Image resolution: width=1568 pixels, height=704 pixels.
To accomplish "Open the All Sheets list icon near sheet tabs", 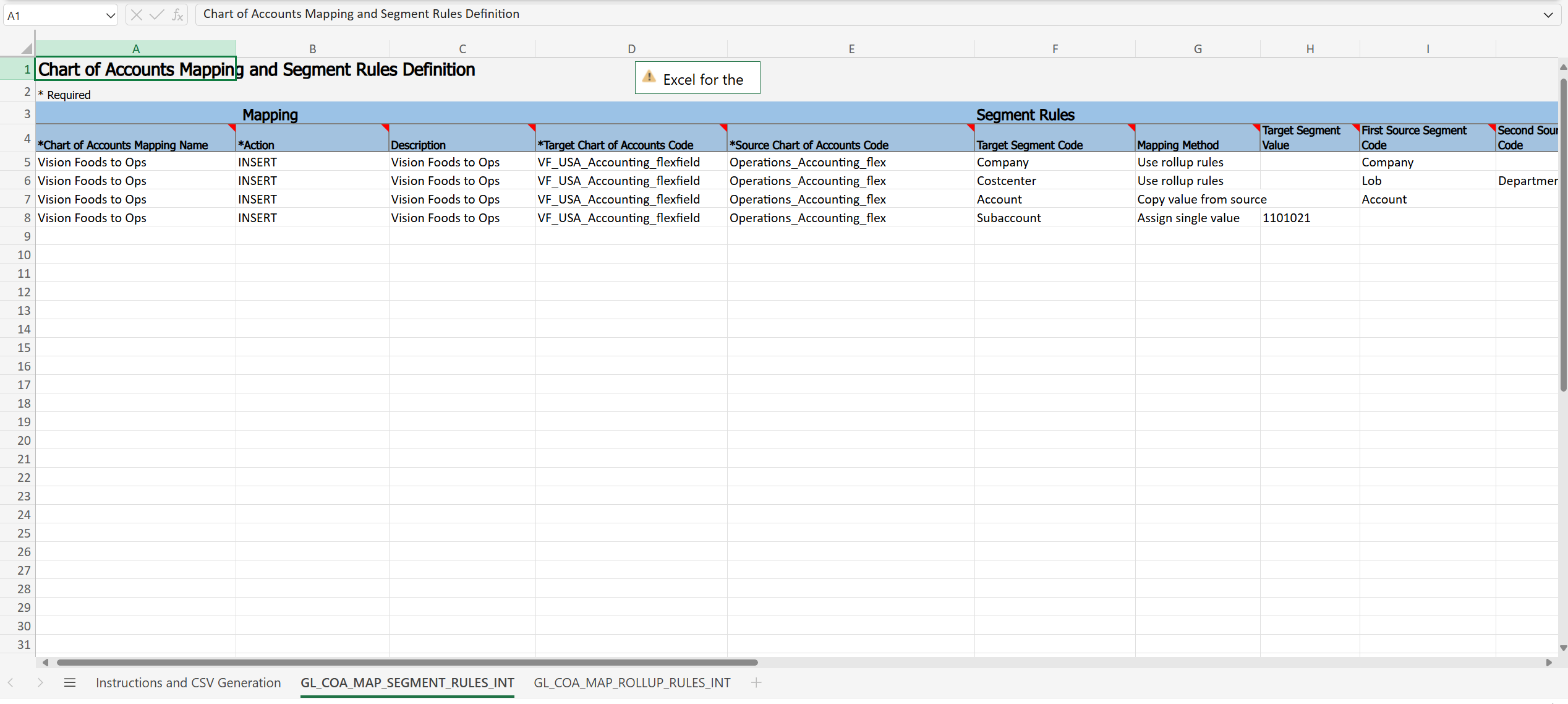I will coord(70,683).
